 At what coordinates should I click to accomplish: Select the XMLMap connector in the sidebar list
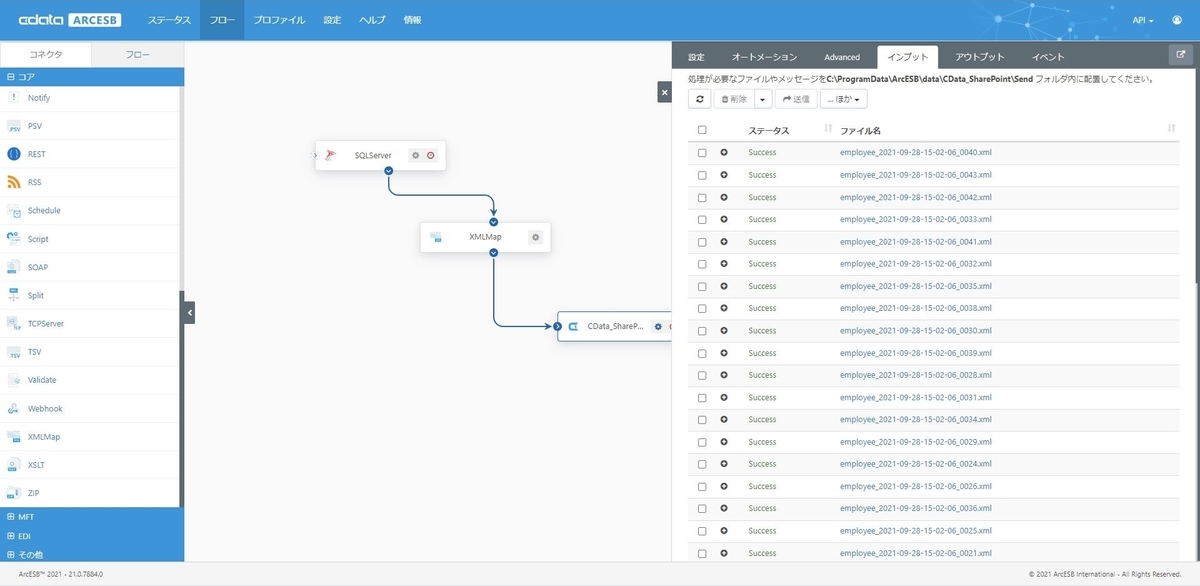pos(90,437)
